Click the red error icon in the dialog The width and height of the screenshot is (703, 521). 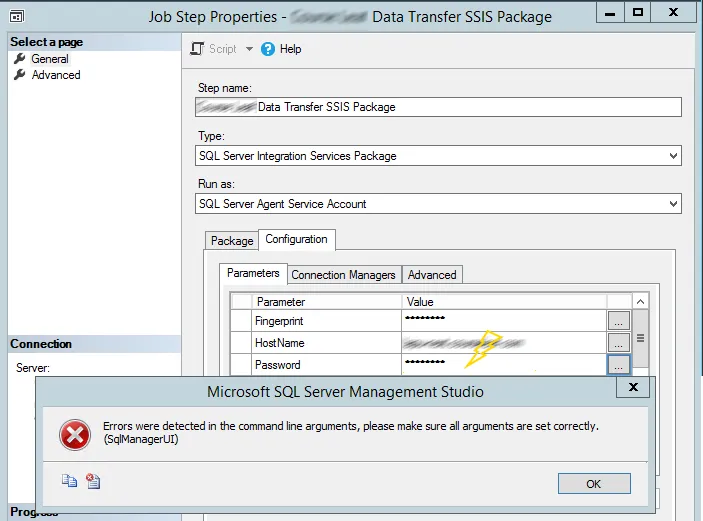pyautogui.click(x=75, y=434)
